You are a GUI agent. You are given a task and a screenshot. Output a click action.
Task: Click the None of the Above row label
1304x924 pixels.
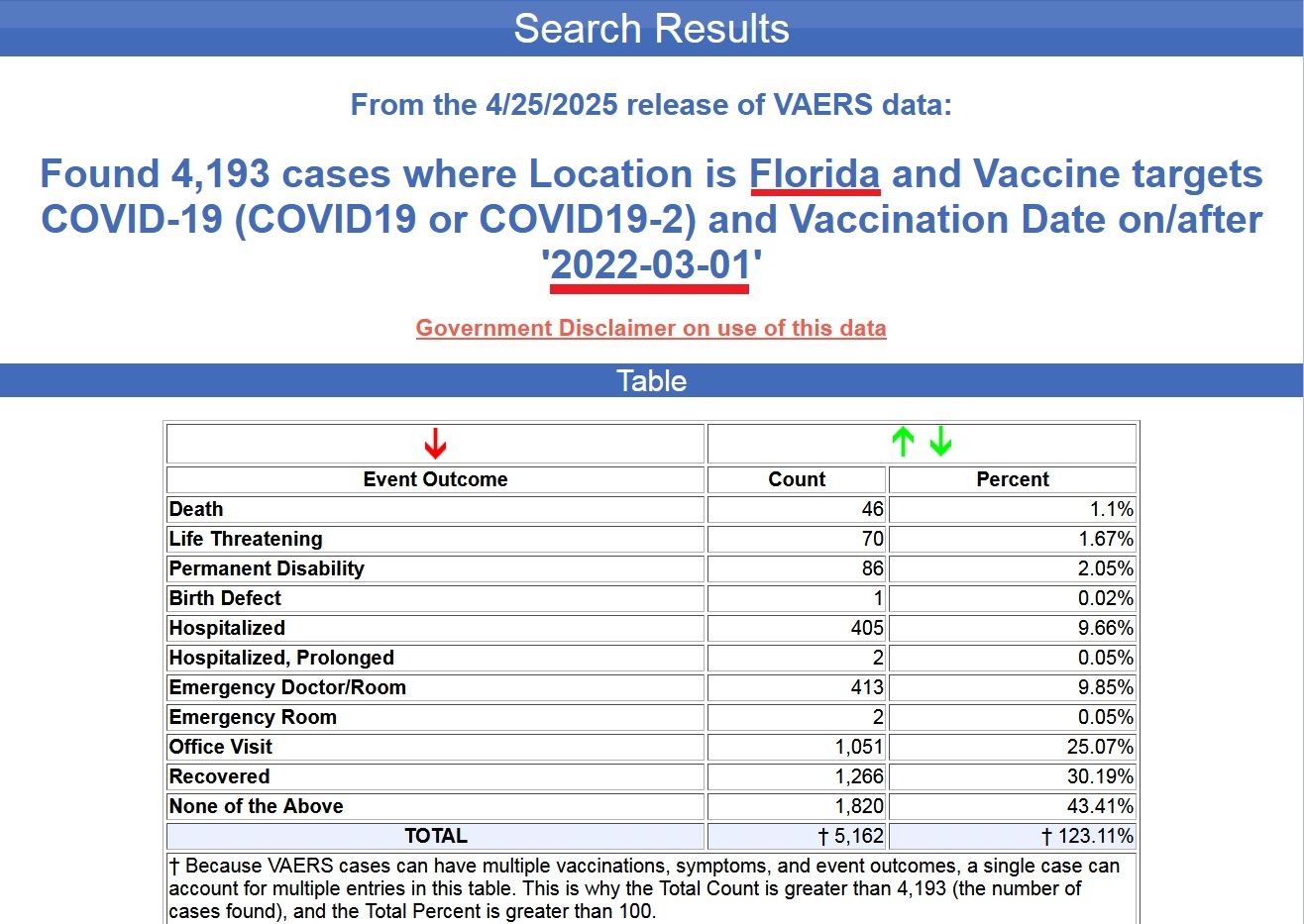[256, 806]
